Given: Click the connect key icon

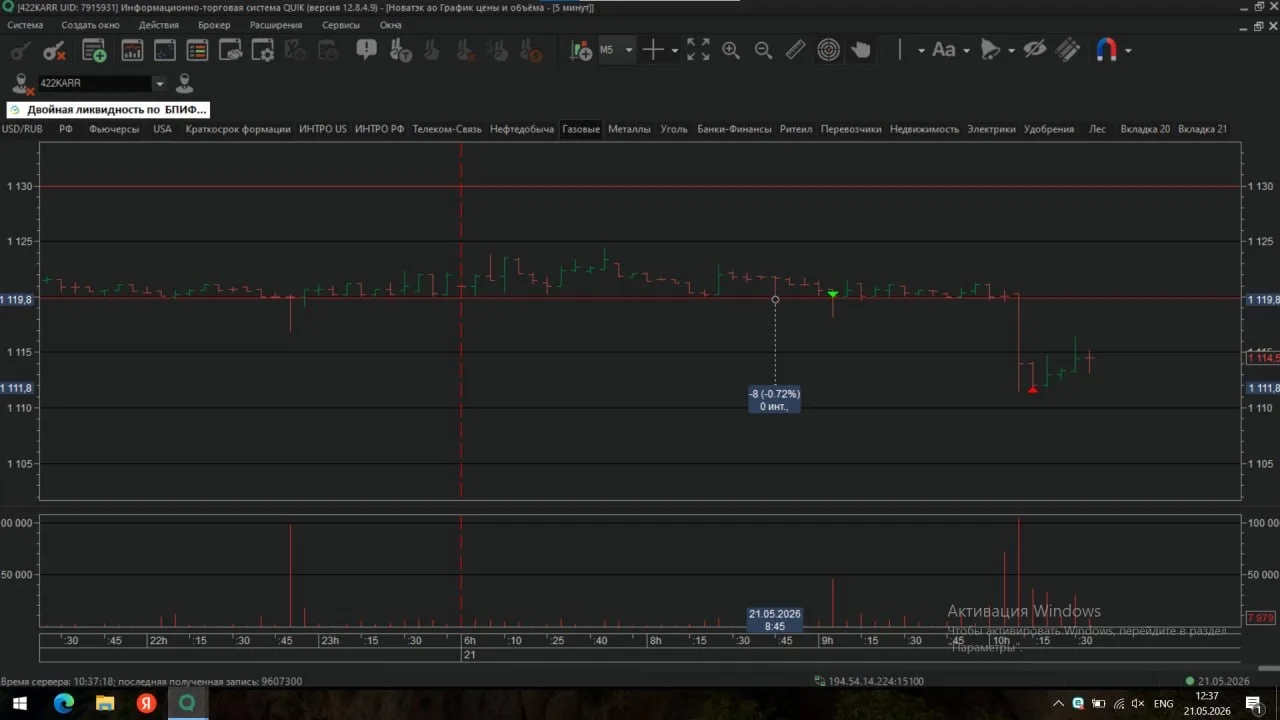Looking at the screenshot, I should (20, 50).
